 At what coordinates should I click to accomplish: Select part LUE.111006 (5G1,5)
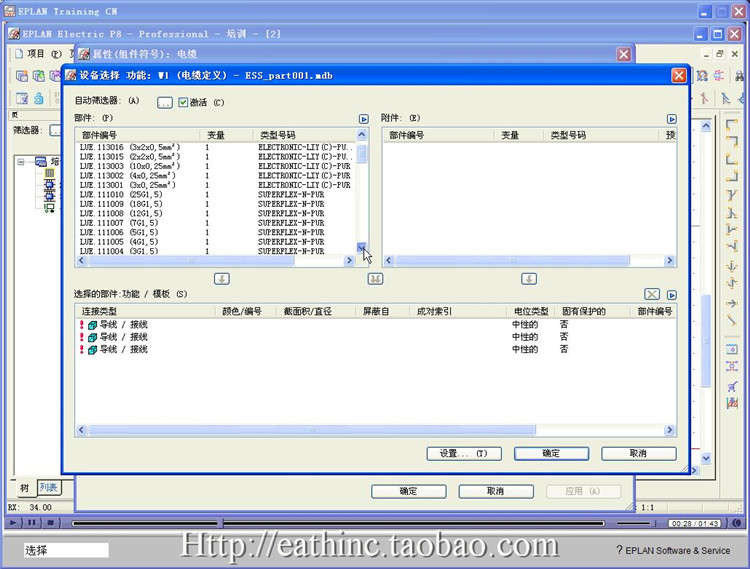coord(215,232)
